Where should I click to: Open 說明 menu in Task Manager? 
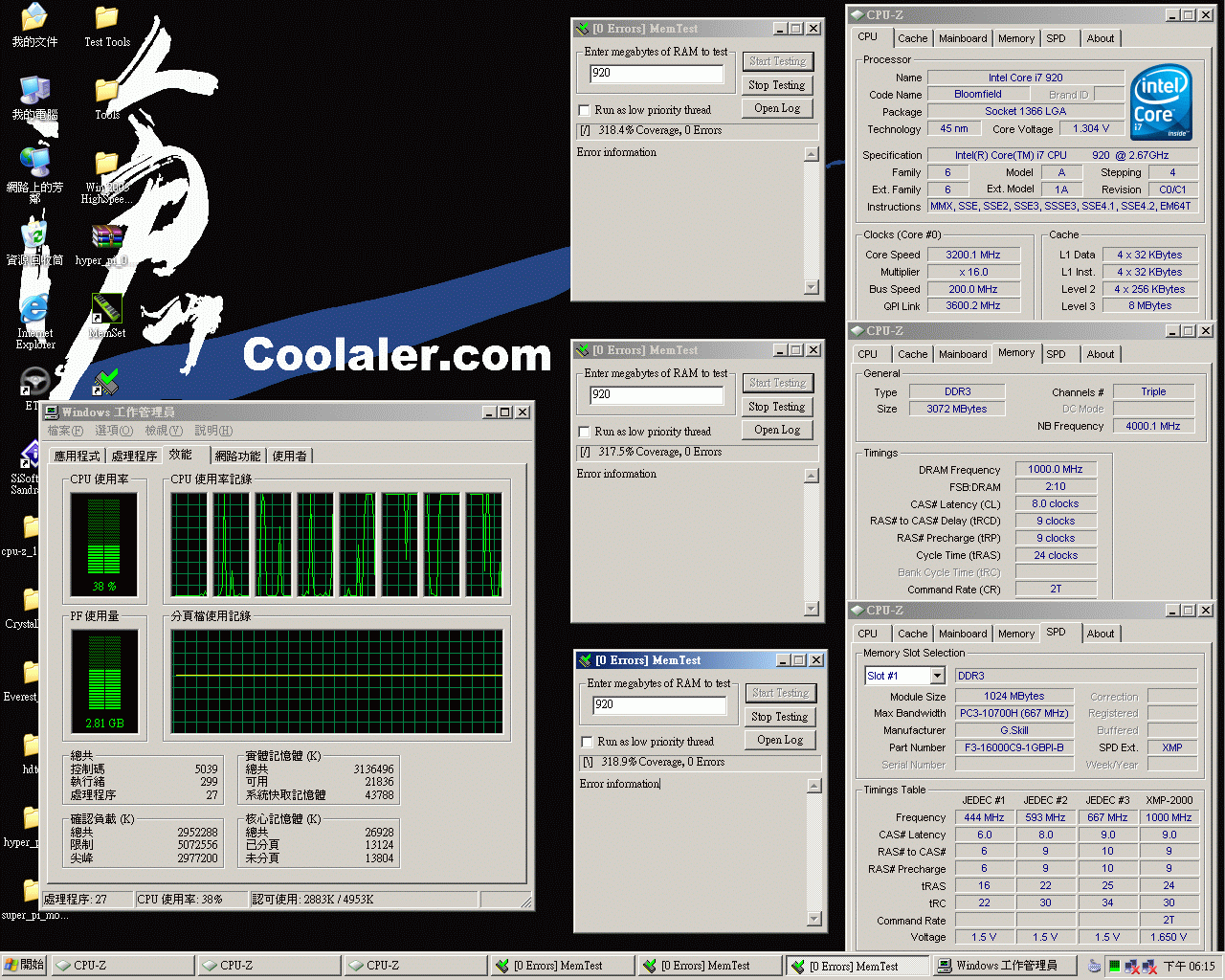point(213,432)
